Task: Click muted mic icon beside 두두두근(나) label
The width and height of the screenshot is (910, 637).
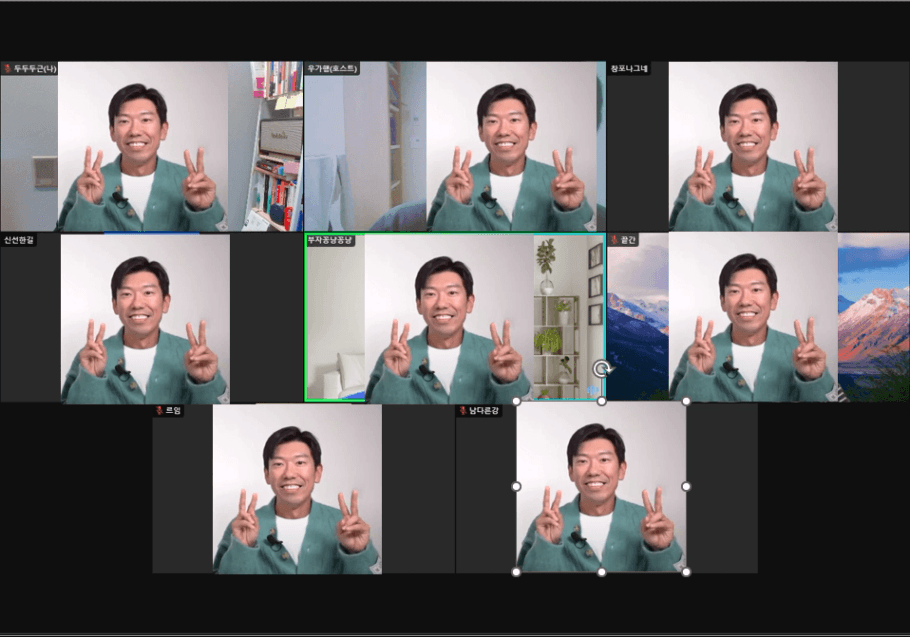Action: point(7,69)
